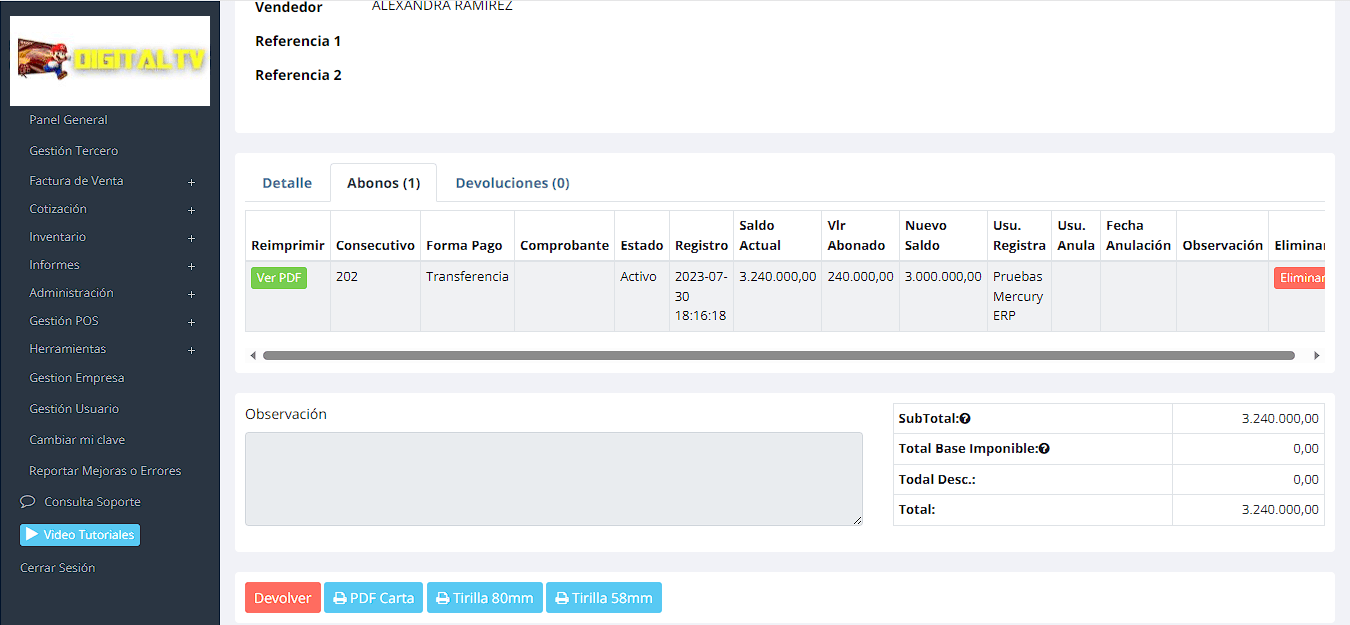Image resolution: width=1350 pixels, height=625 pixels.
Task: Click inside the Observación text area
Action: click(x=553, y=478)
